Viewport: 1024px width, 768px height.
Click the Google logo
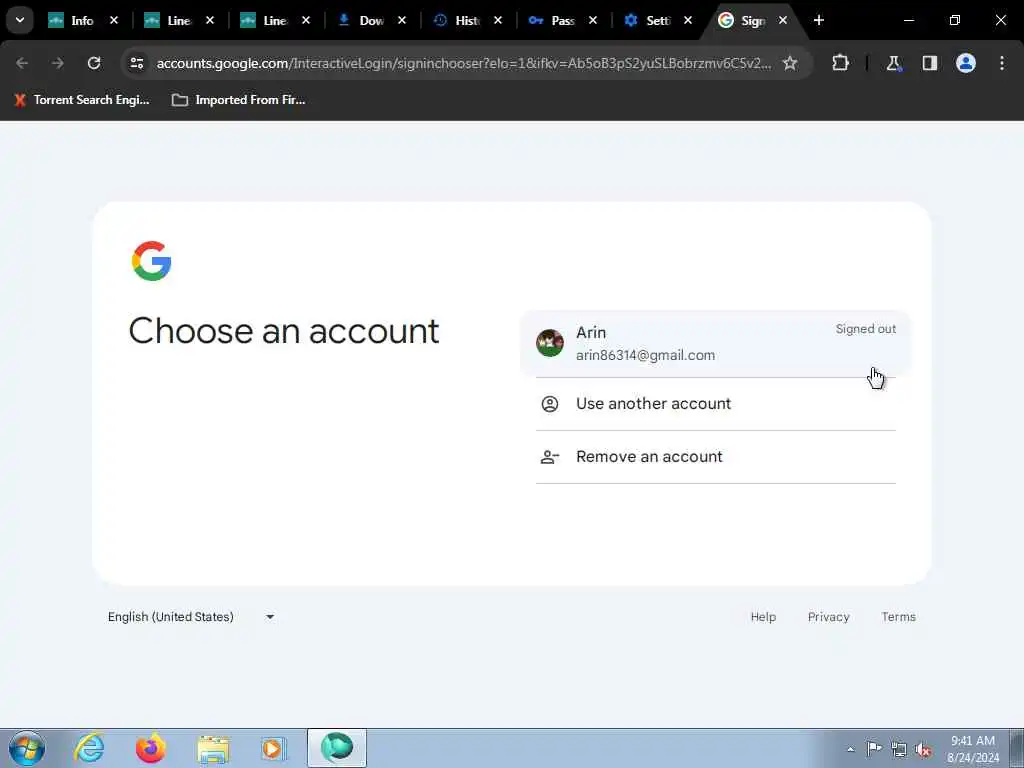click(x=152, y=261)
